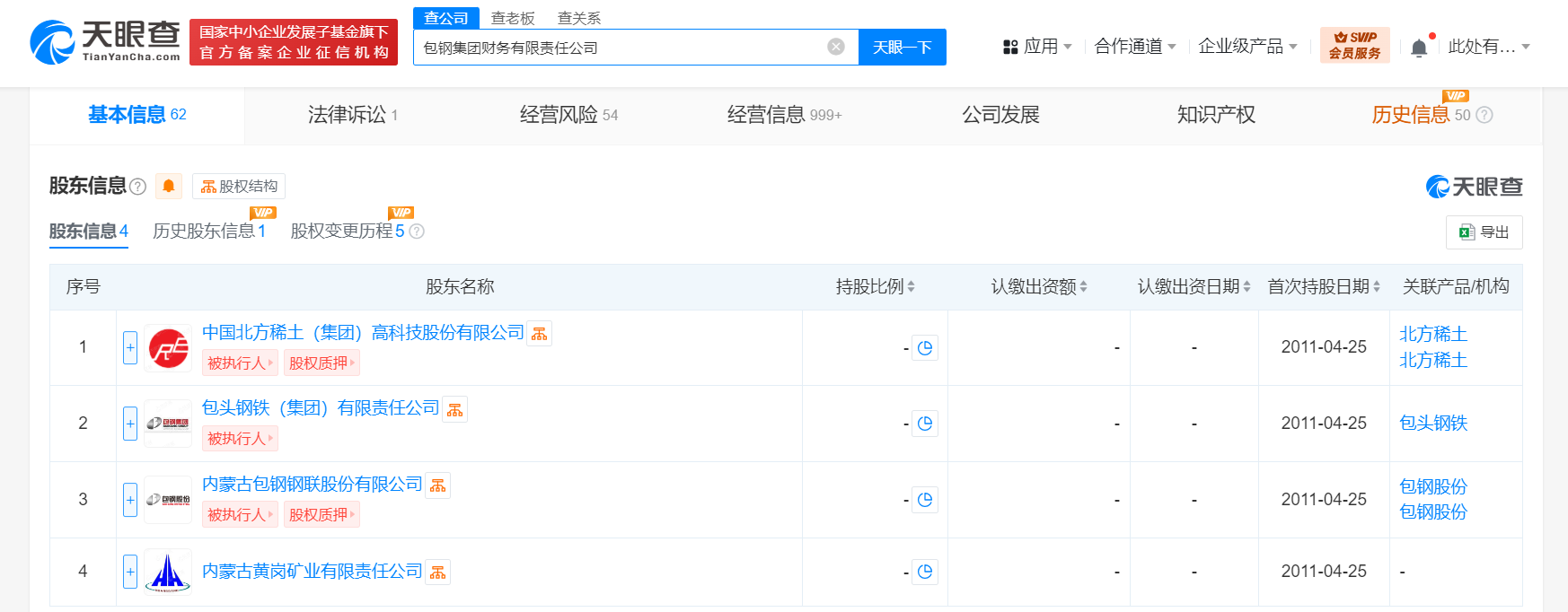Click the notification bell in top header
Image resolution: width=1568 pixels, height=612 pixels.
coord(1419,48)
